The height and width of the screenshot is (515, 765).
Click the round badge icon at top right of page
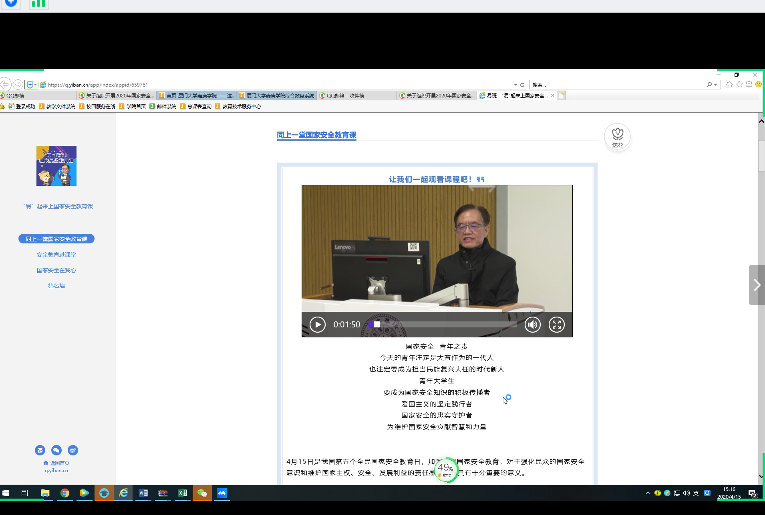pos(618,136)
